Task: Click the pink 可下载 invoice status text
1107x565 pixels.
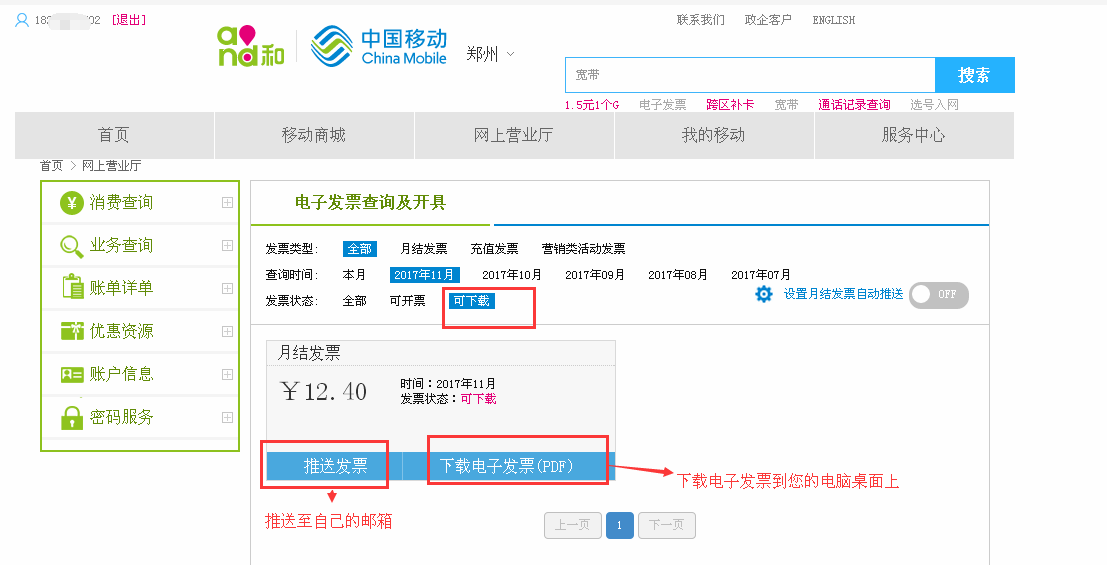Action: (479, 398)
